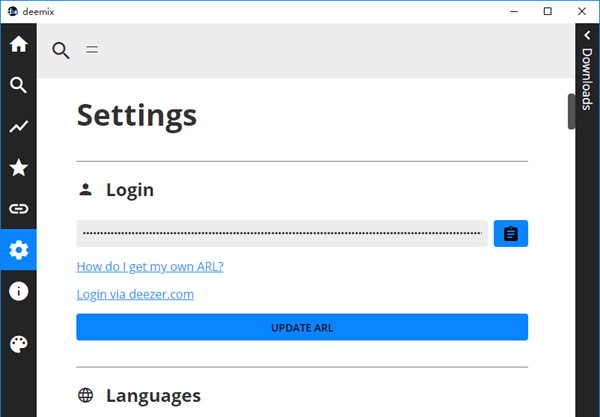
Task: Open theme palette icon in sidebar
Action: pyautogui.click(x=18, y=344)
